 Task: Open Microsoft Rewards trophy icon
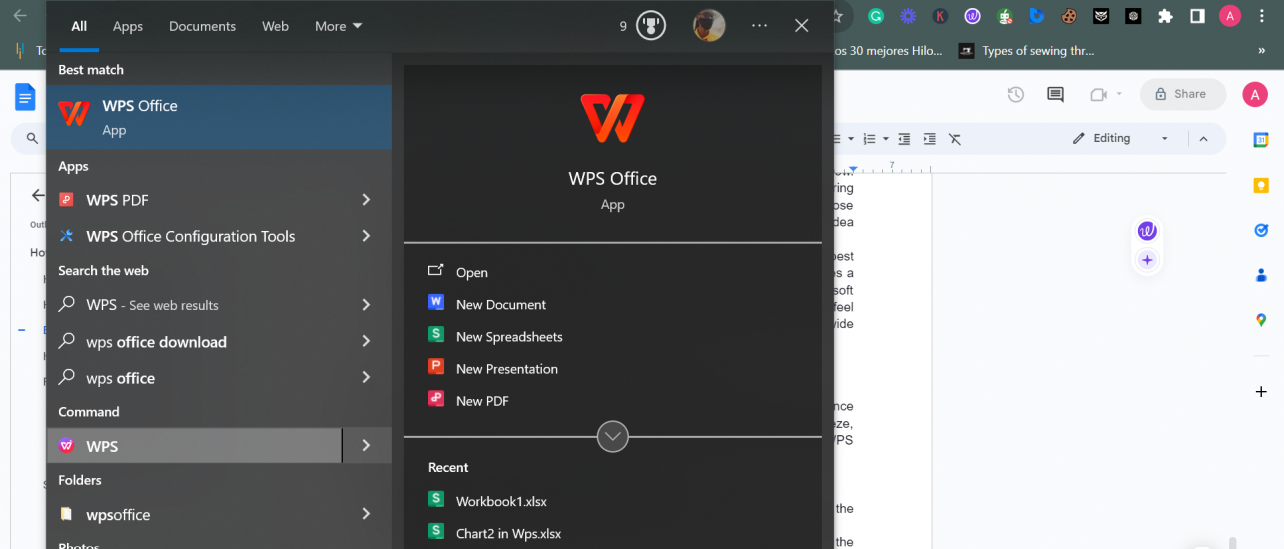click(x=651, y=26)
